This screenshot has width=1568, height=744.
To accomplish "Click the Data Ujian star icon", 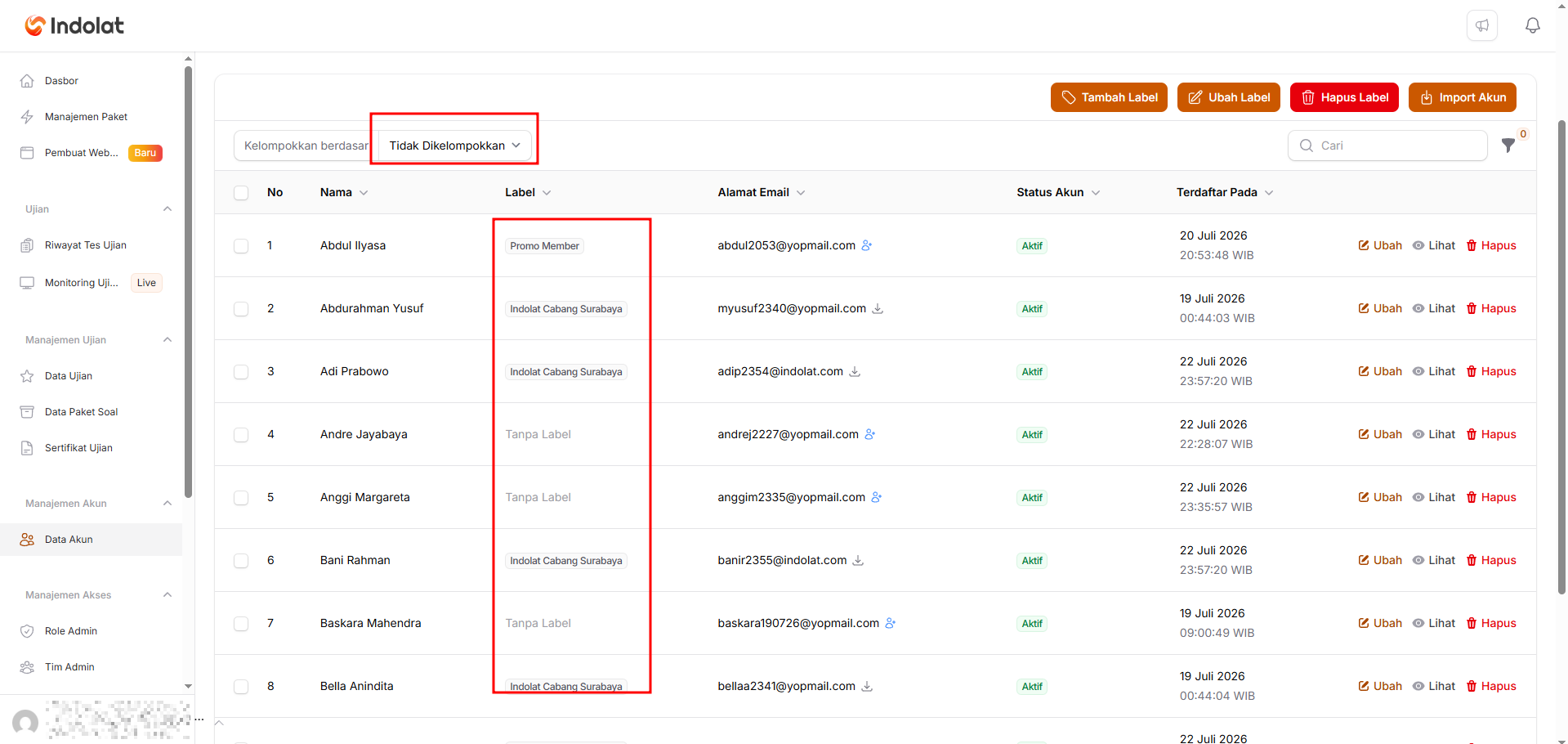I will [27, 376].
